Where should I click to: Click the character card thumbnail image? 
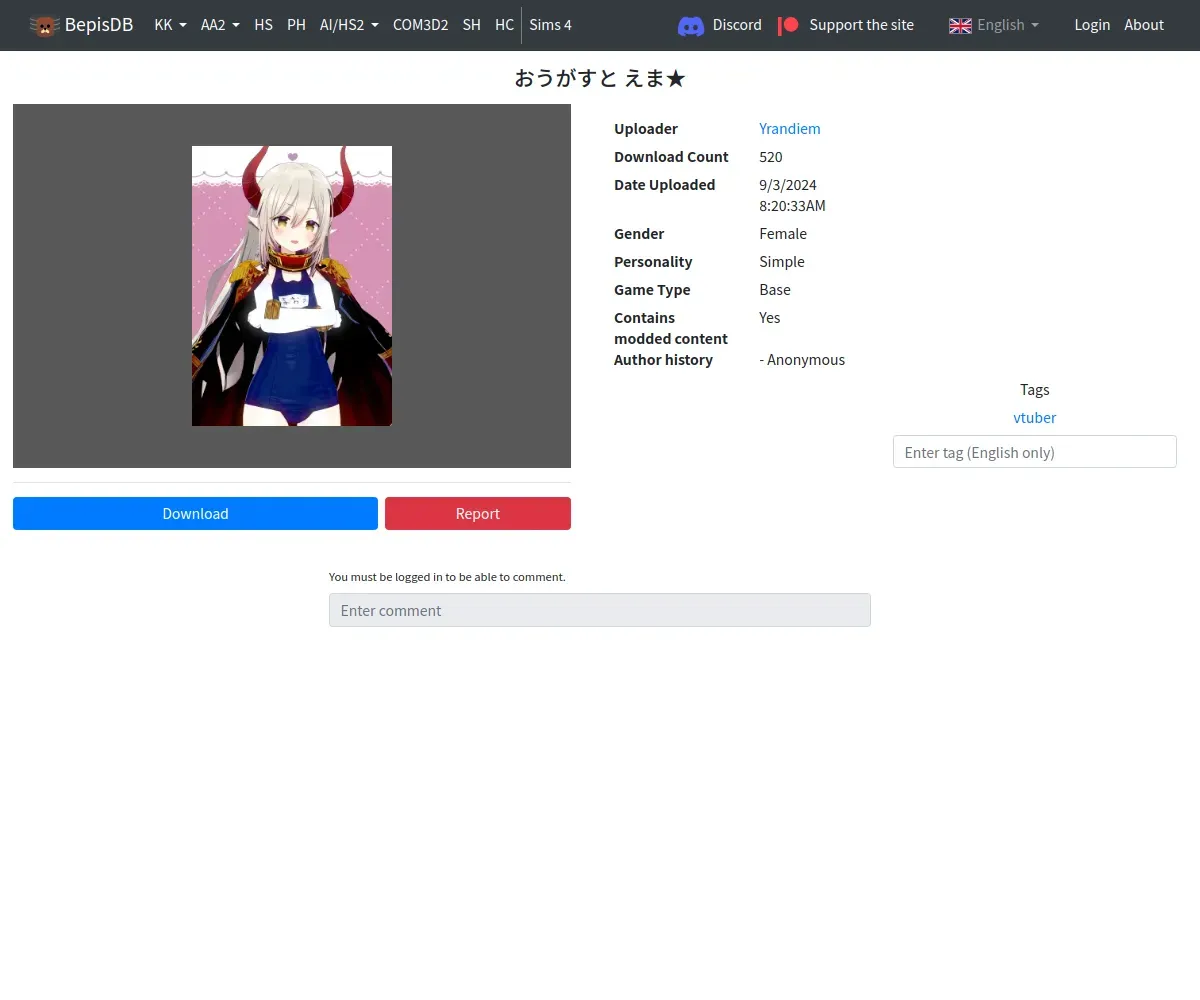(x=292, y=286)
